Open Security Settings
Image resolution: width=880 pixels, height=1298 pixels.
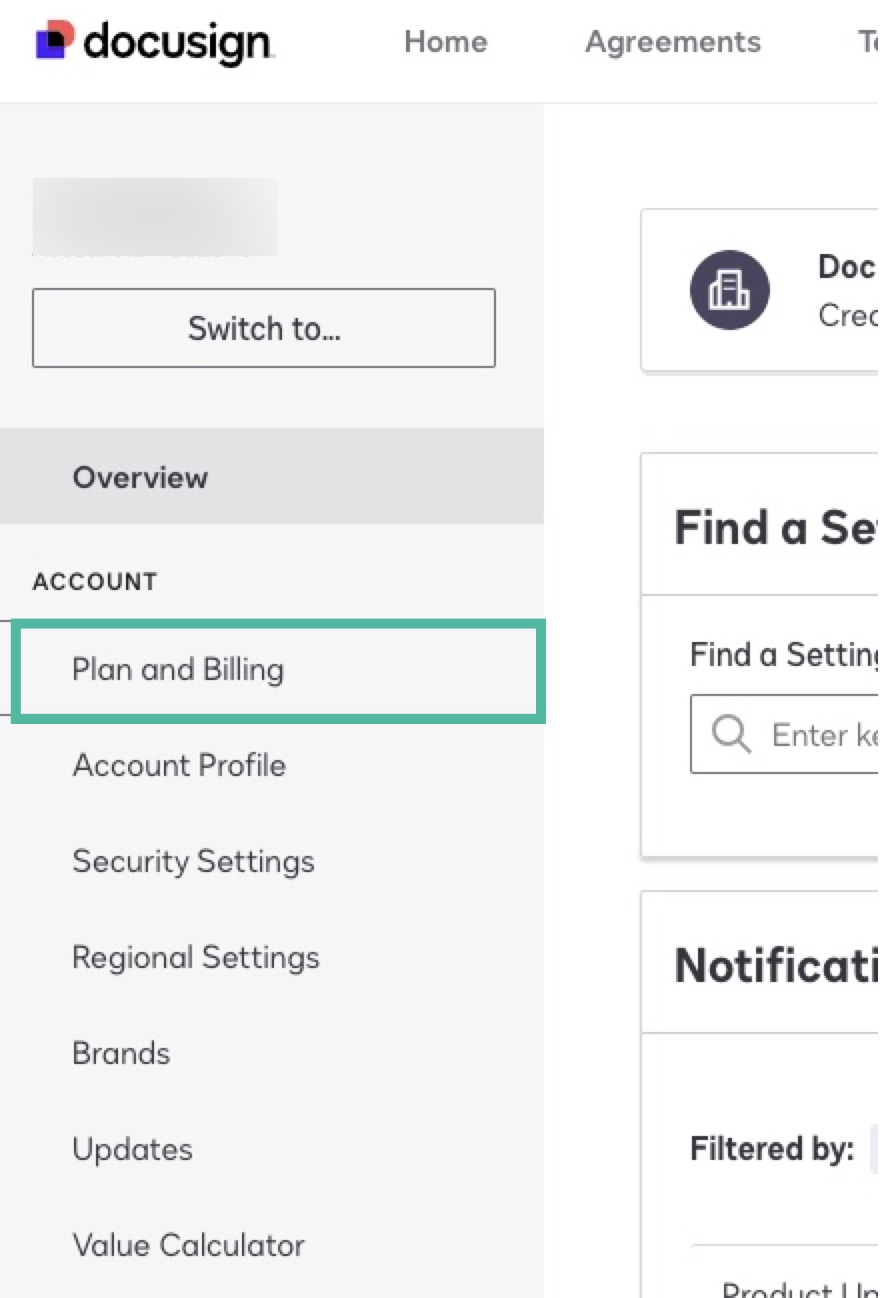pos(193,861)
